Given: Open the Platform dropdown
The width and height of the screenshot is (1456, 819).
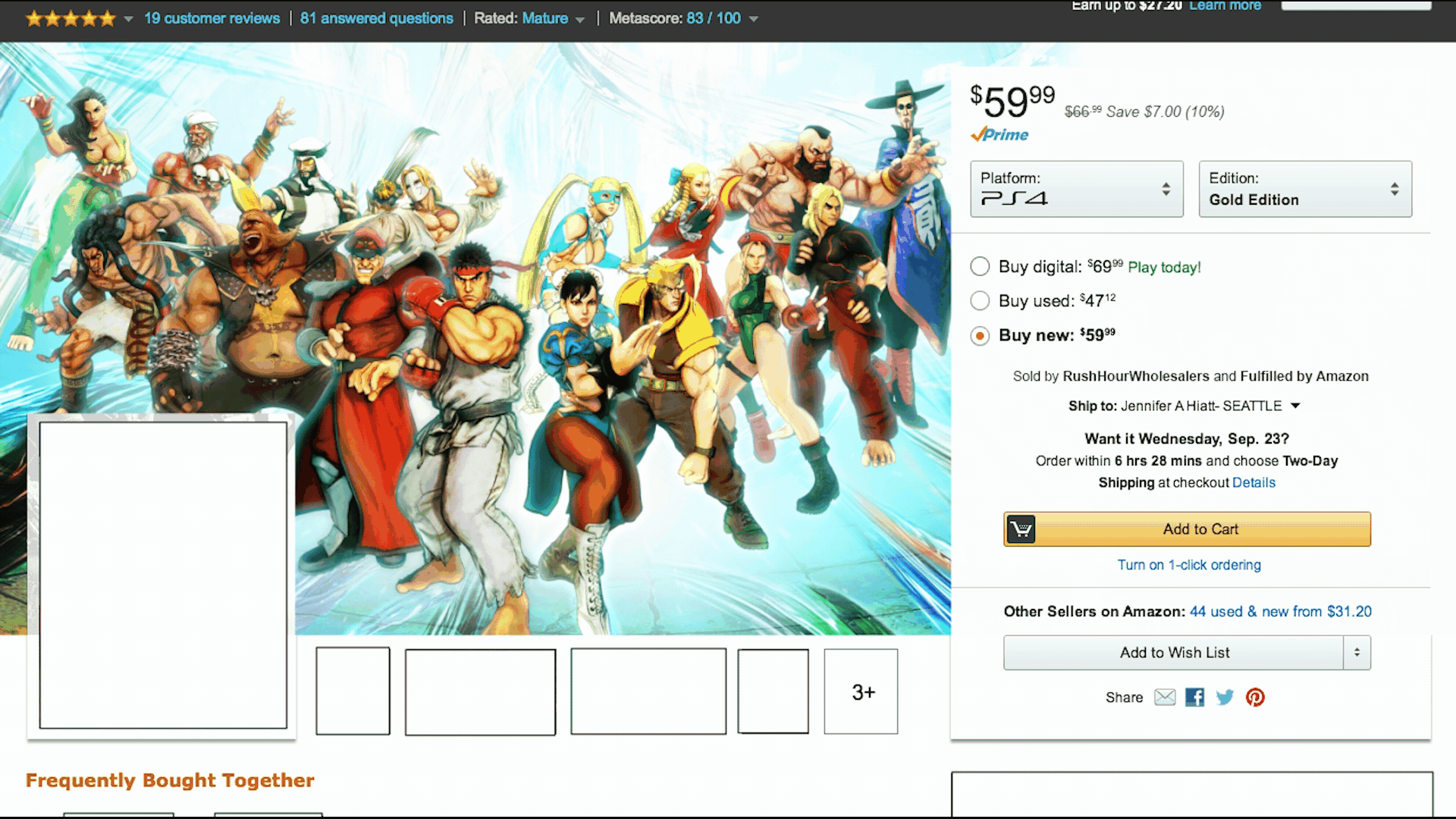Looking at the screenshot, I should 1076,189.
